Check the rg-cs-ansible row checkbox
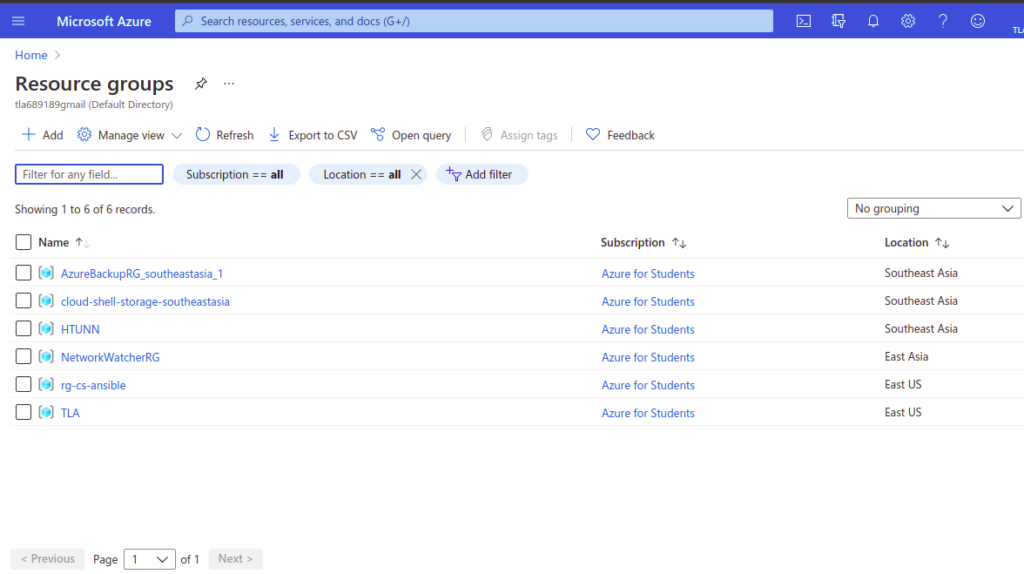This screenshot has height=574, width=1024. coord(24,385)
